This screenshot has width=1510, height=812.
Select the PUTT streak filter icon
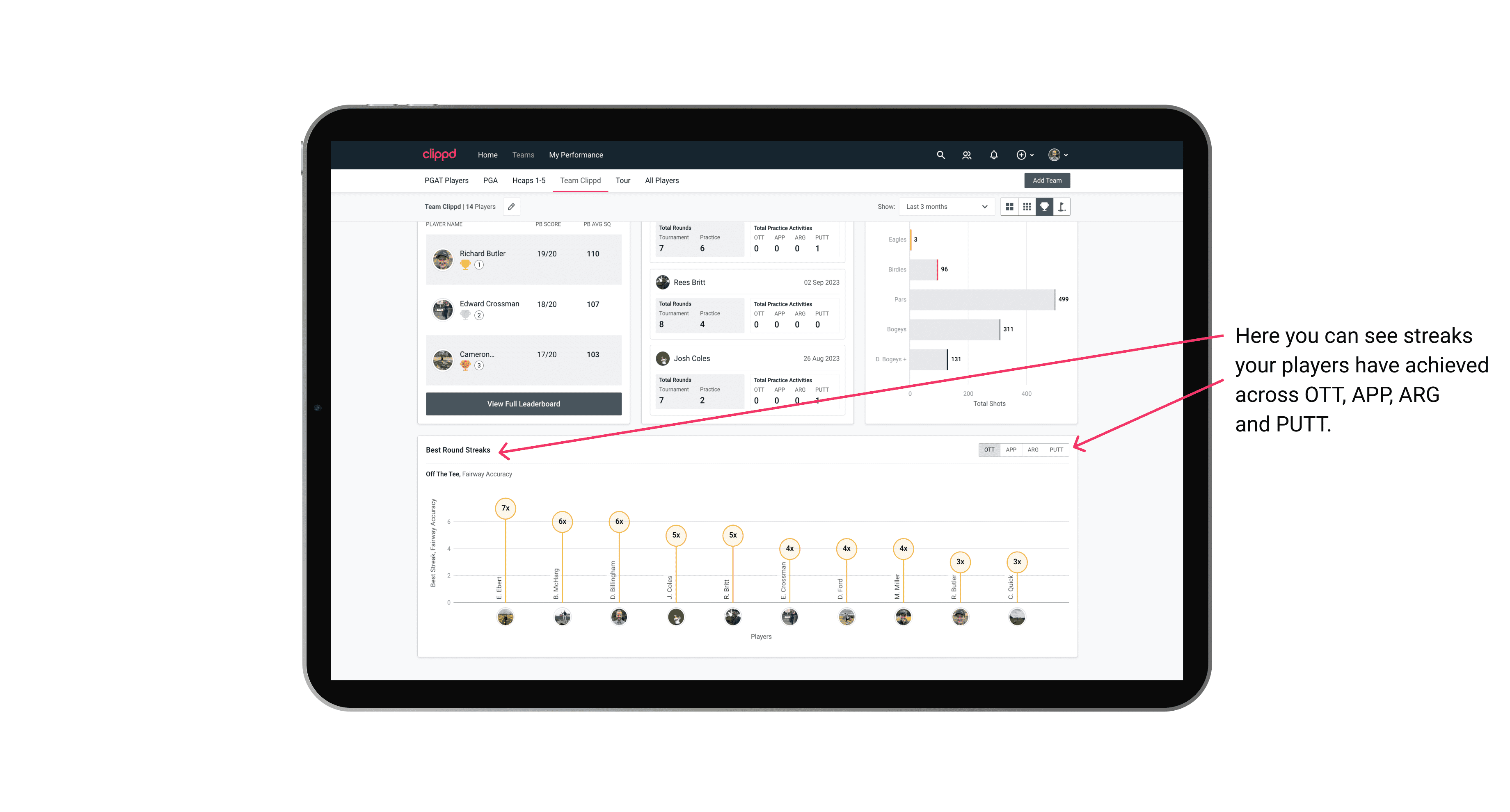1057,449
